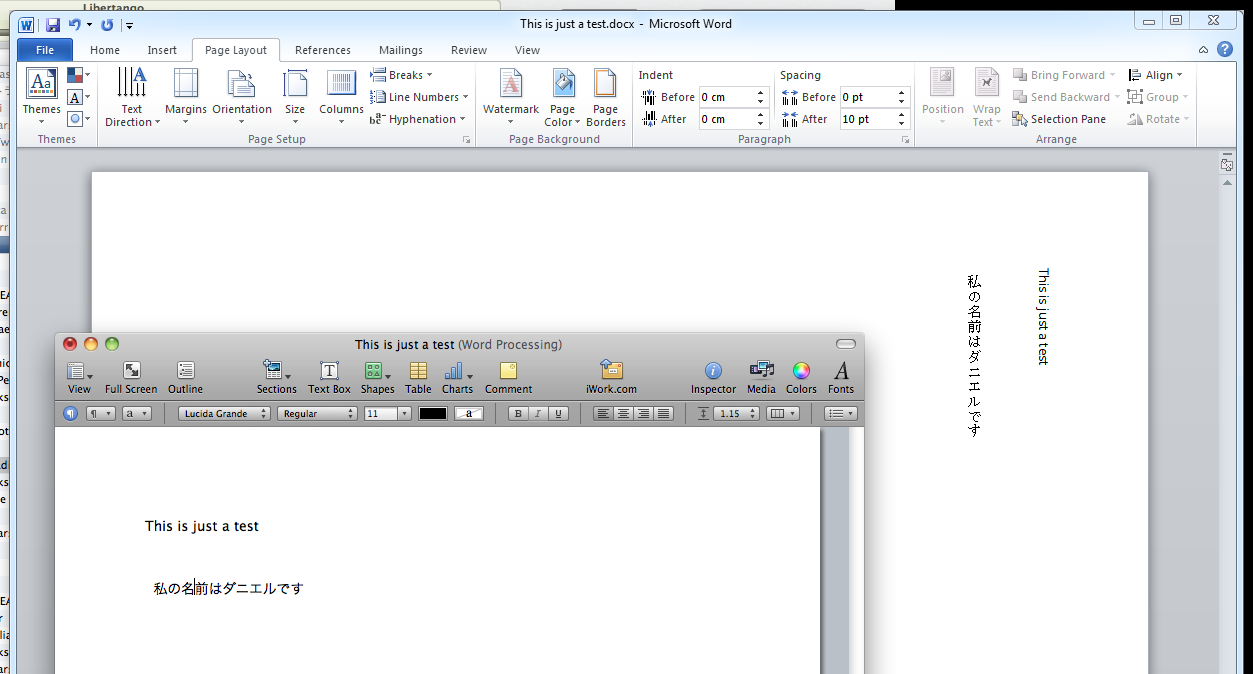
Task: Open the View menu in Pages toolbar
Action: click(x=79, y=378)
